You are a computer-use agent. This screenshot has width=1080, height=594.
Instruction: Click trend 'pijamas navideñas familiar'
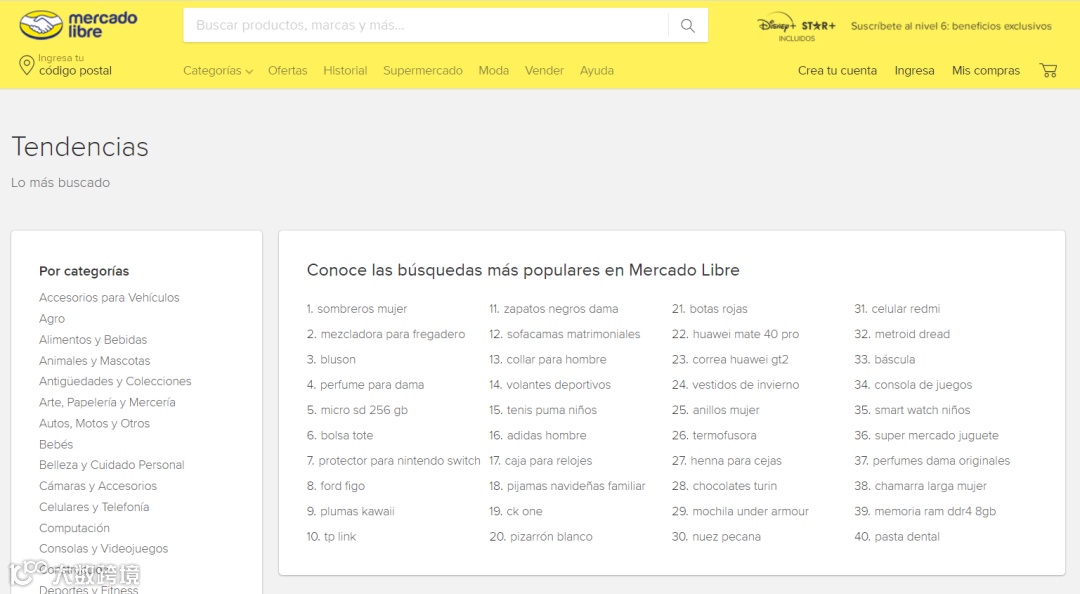point(576,486)
